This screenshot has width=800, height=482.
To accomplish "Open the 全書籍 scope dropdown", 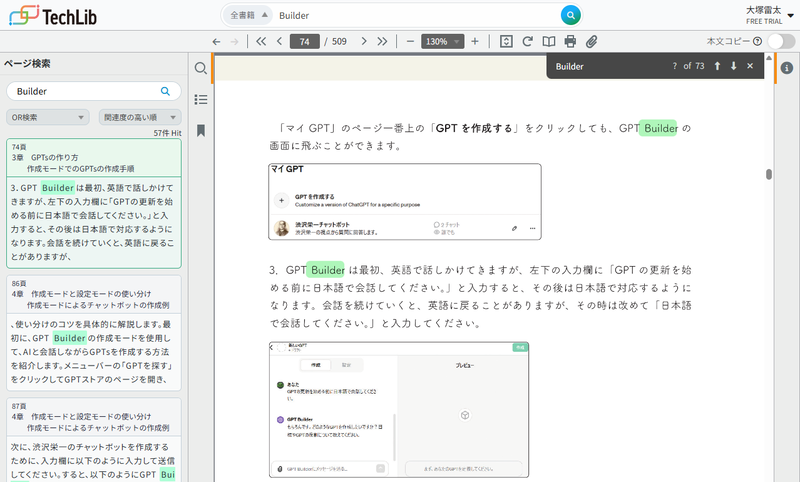I will tap(248, 15).
